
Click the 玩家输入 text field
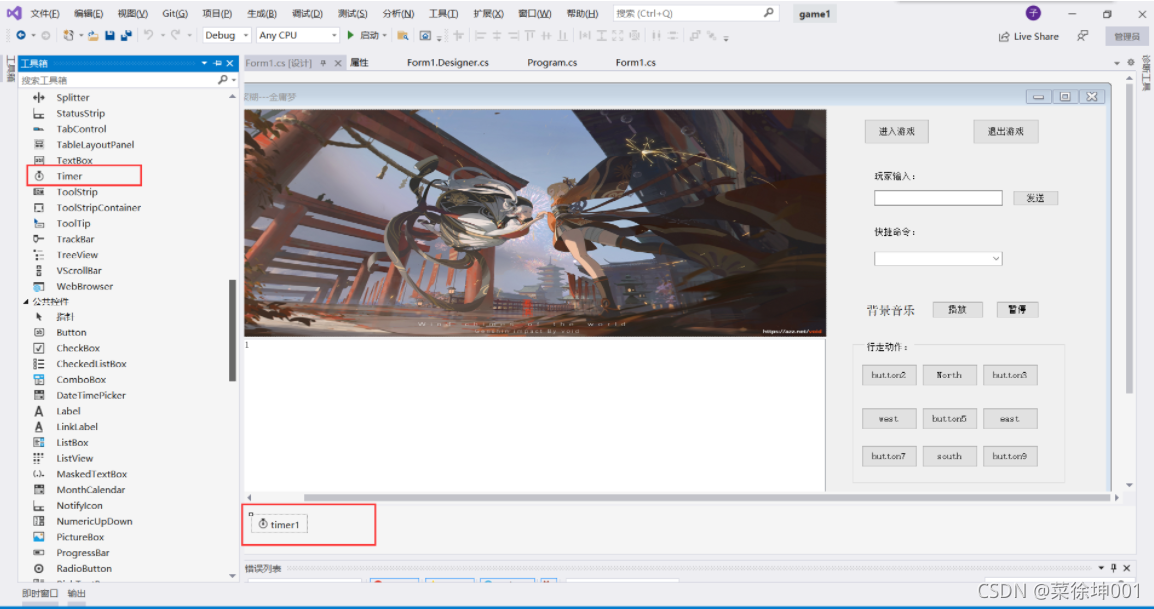click(938, 198)
